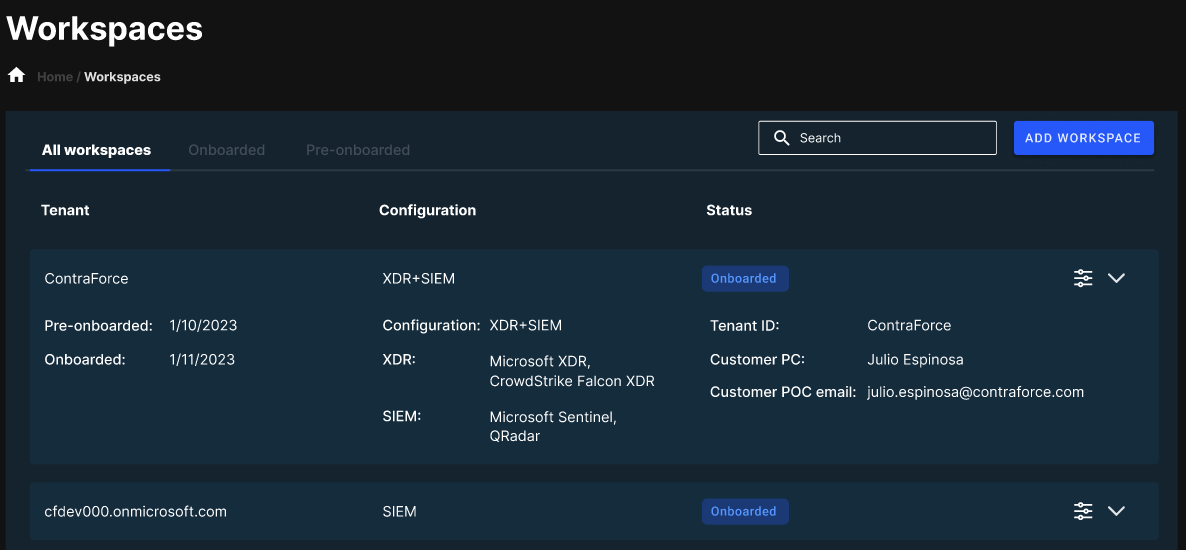This screenshot has width=1186, height=550.
Task: Click the Home breadcrumb link text
Action: (x=55, y=77)
